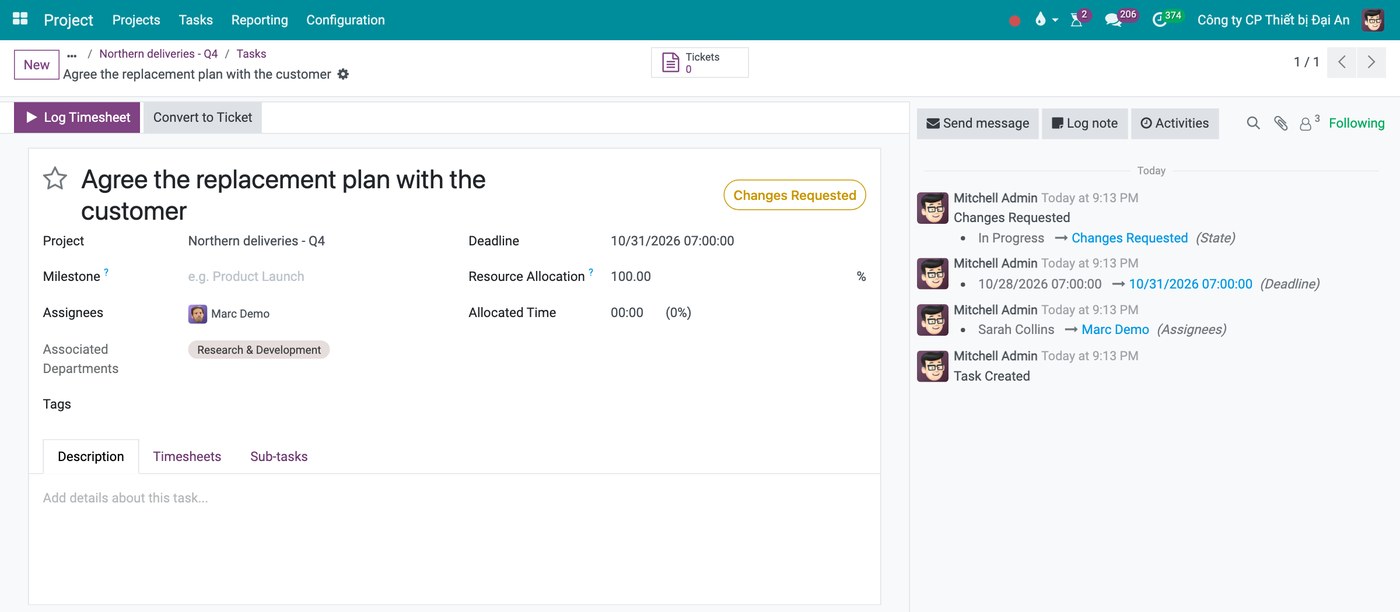Open the water drop theme dropdown
Viewport: 1400px width, 612px height.
[x=1046, y=20]
